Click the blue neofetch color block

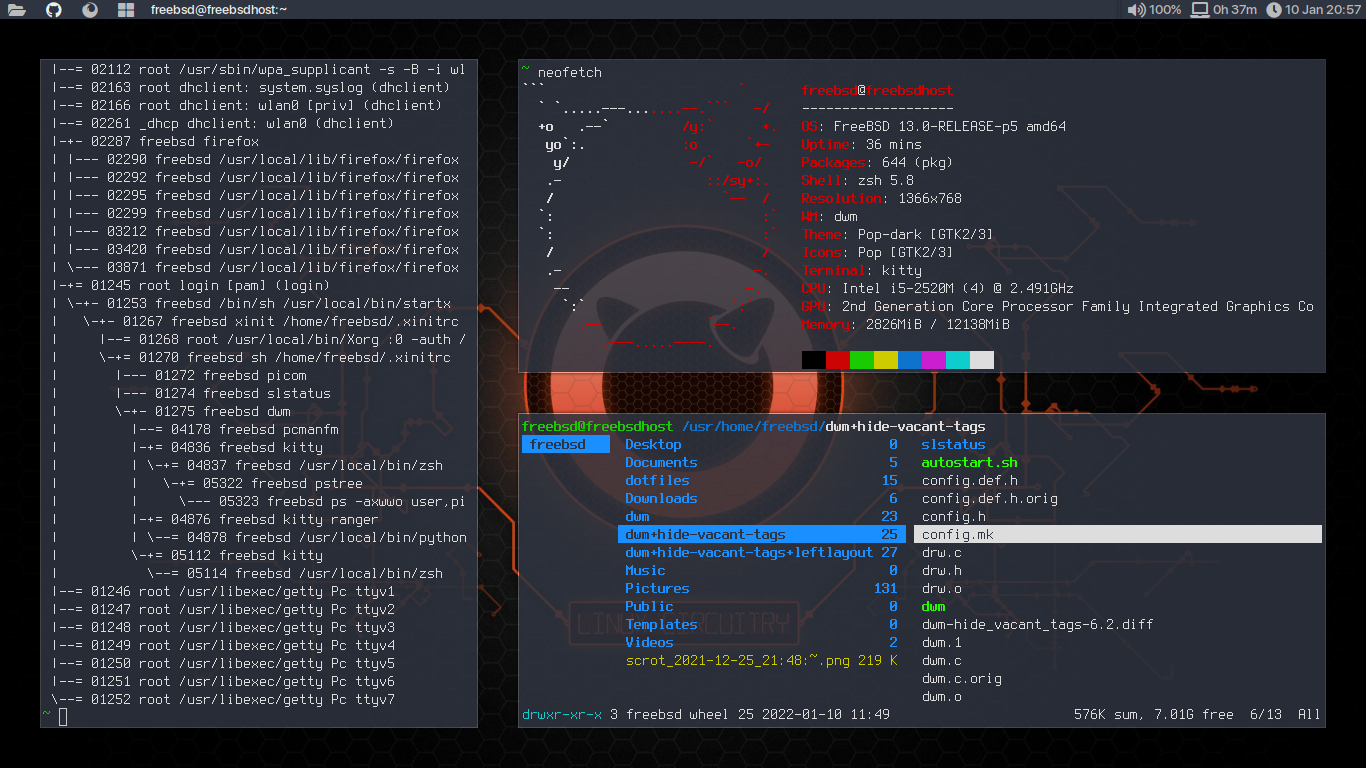click(x=909, y=360)
